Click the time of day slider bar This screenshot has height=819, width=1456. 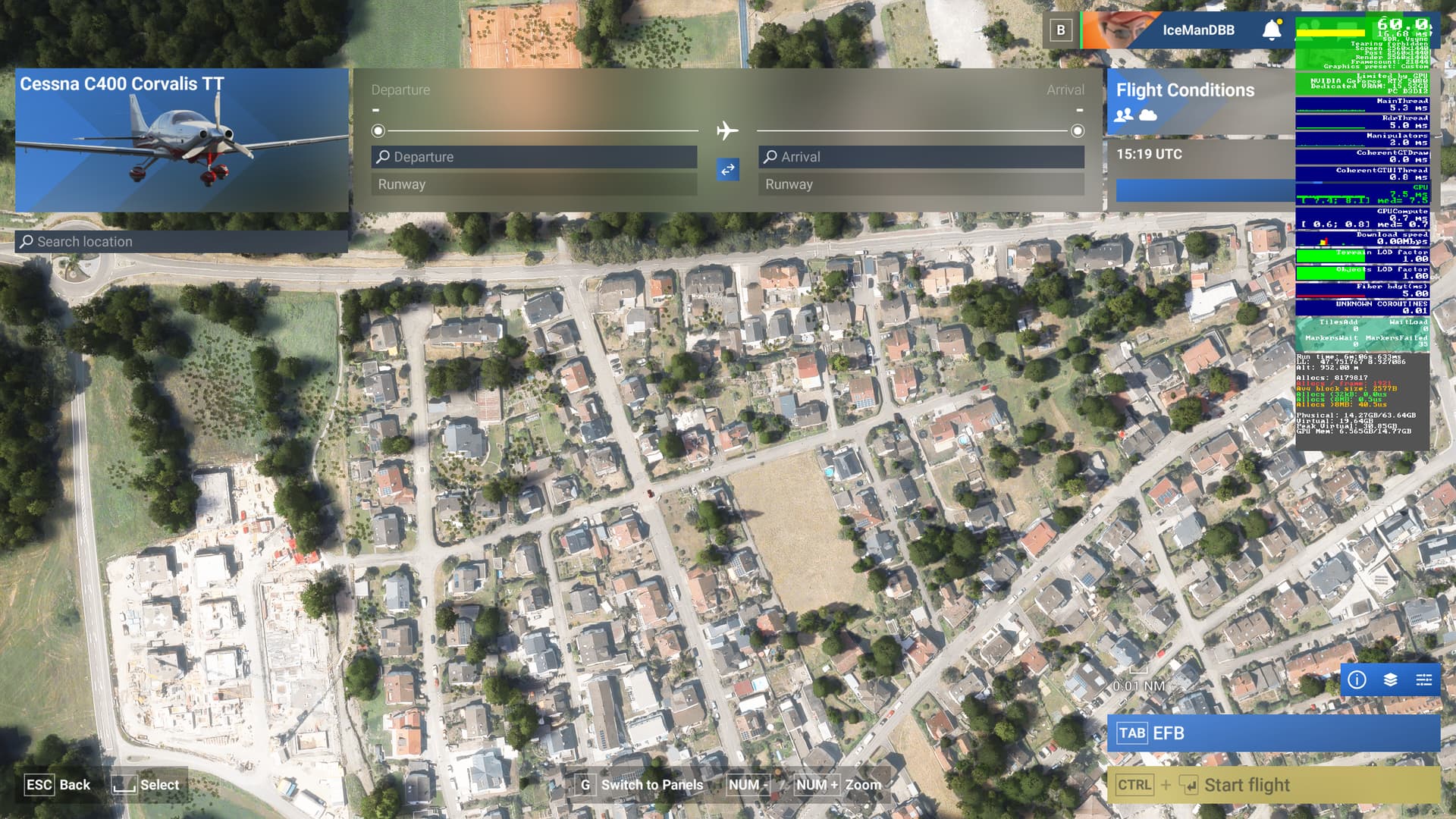tap(1204, 190)
